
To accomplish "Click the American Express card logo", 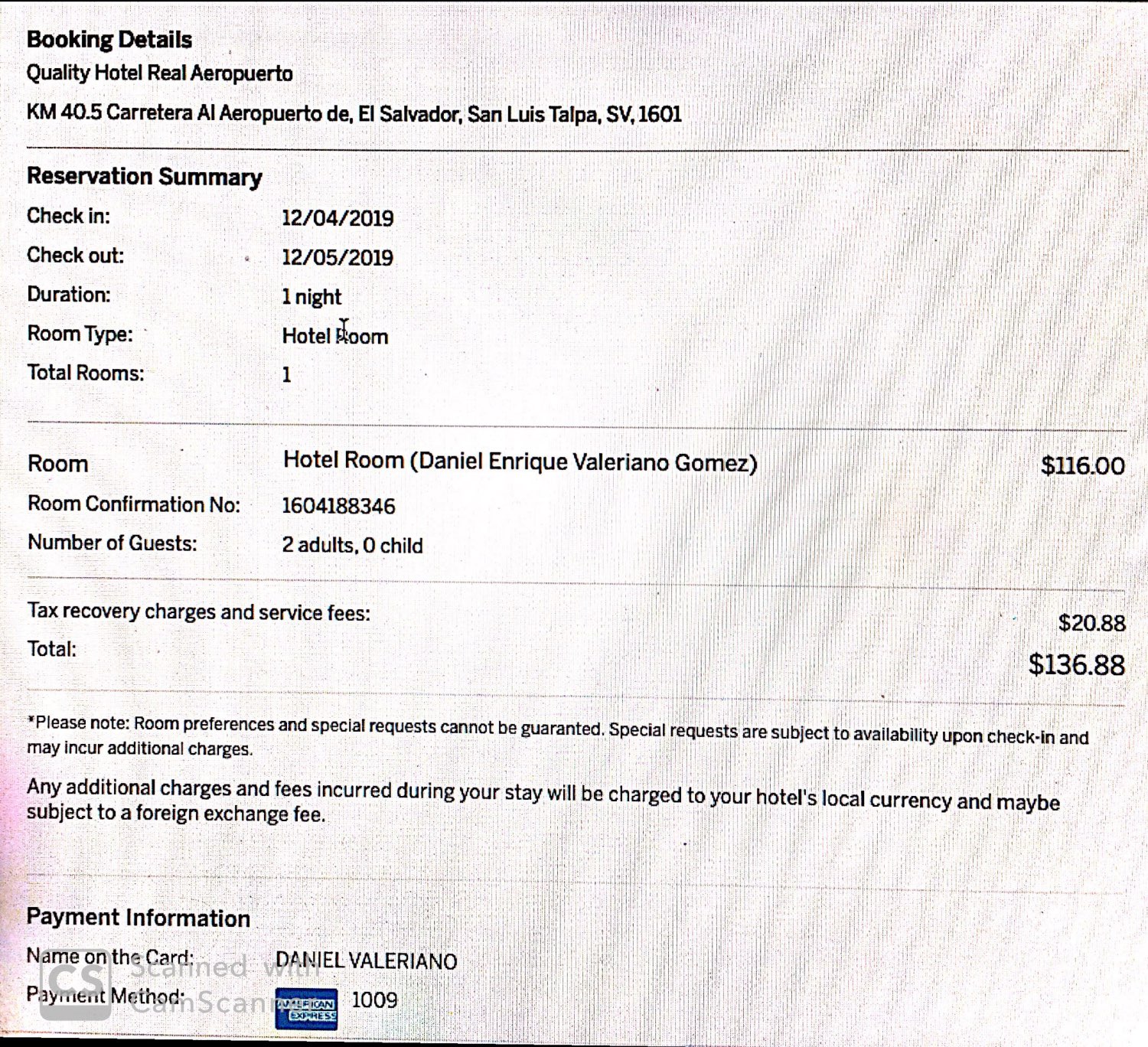I will [306, 1009].
